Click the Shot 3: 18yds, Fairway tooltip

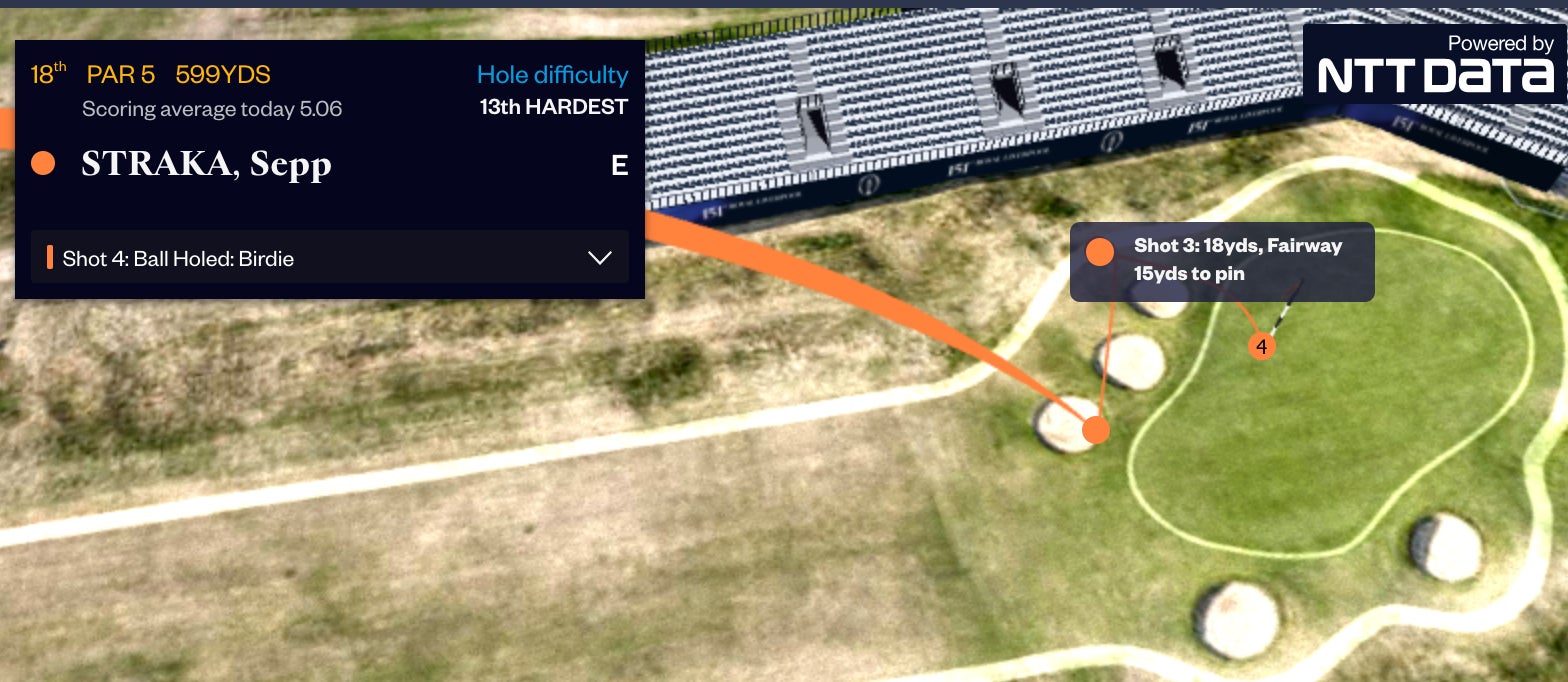point(1222,261)
